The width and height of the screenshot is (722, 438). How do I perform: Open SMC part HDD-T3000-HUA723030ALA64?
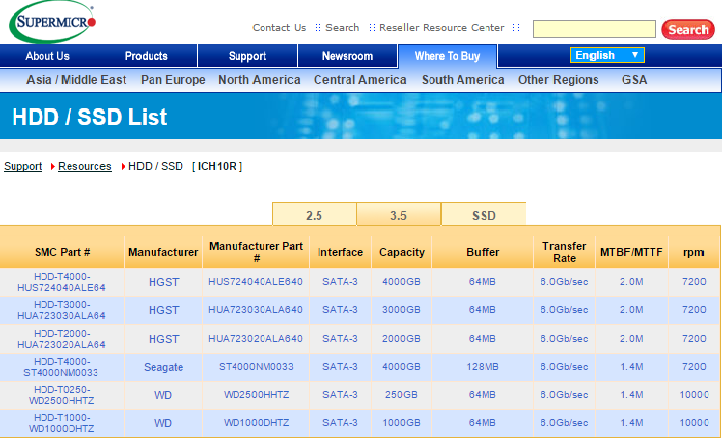pos(62,310)
